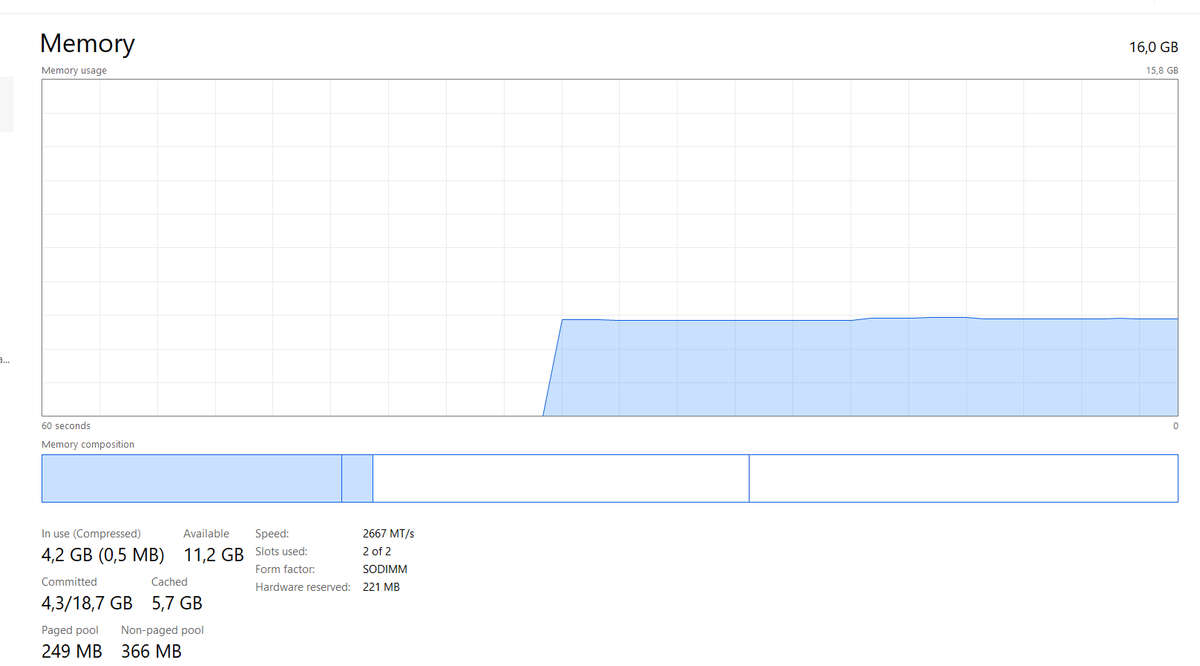Screen dimensions: 1200x666
Task: Click the Hardware reserved 221 MB value
Action: [x=381, y=588]
